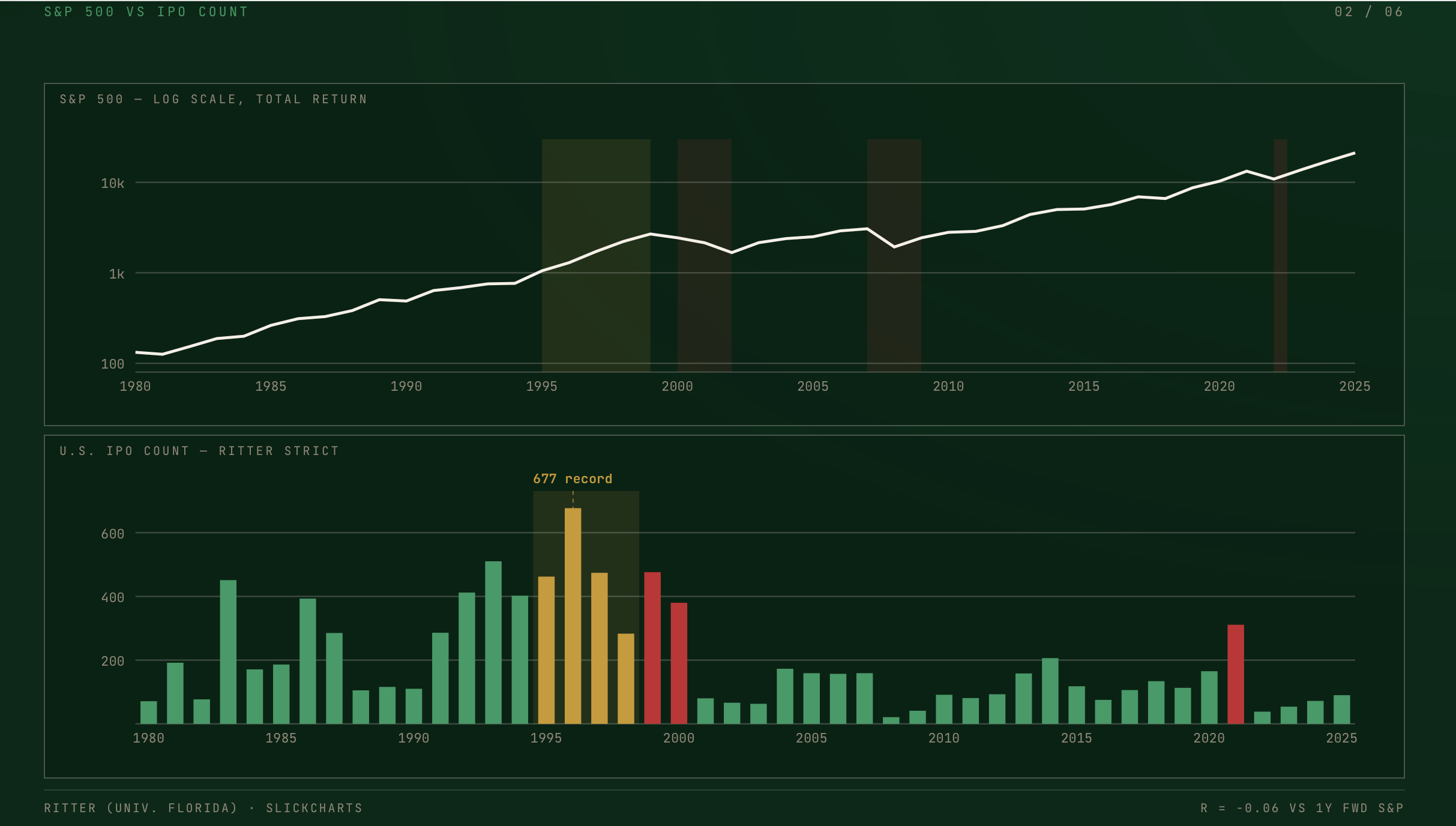This screenshot has width=1456, height=826.
Task: Click the U.S. IPO Count Ritter Strict heading
Action: point(199,451)
